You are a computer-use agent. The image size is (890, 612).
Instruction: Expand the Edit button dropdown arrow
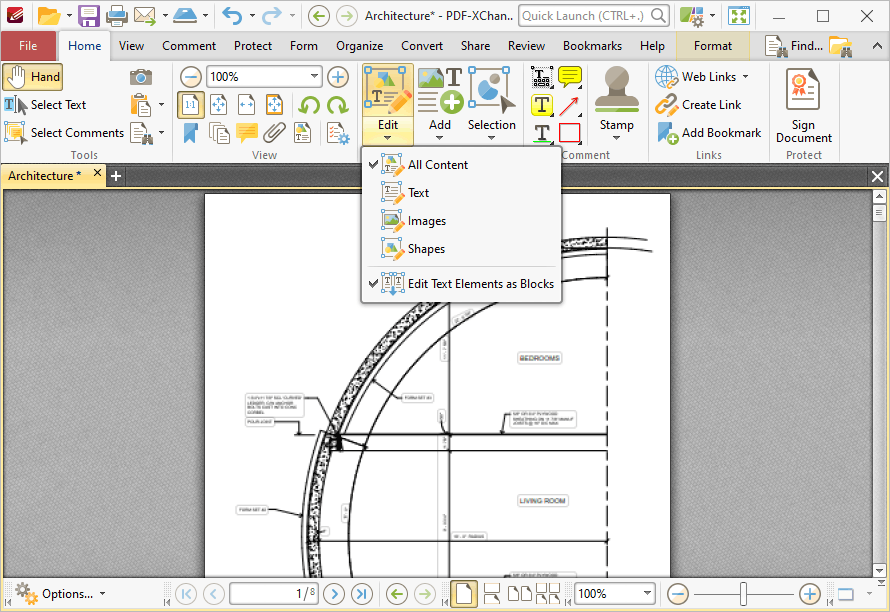click(388, 138)
